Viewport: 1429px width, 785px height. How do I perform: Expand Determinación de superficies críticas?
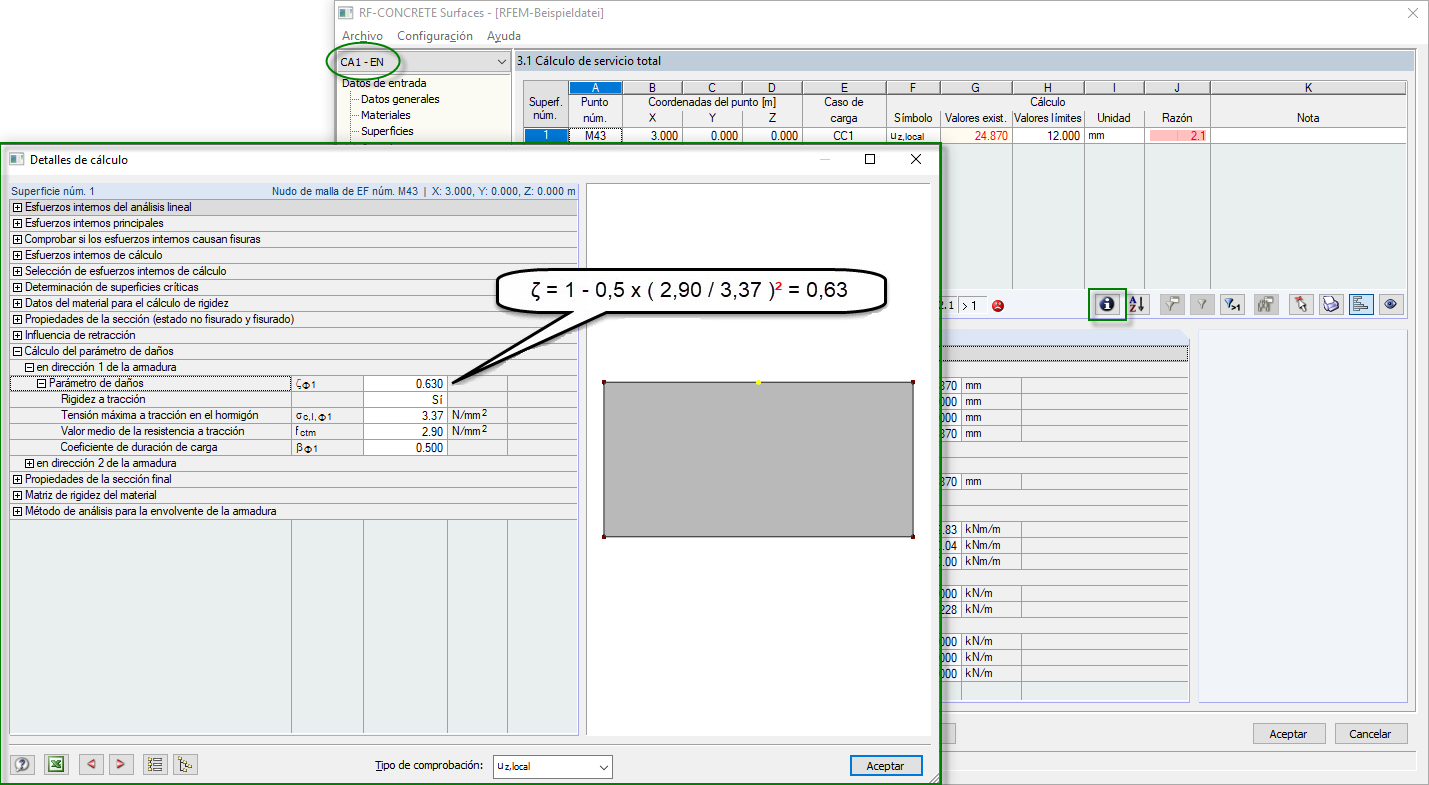(17, 287)
